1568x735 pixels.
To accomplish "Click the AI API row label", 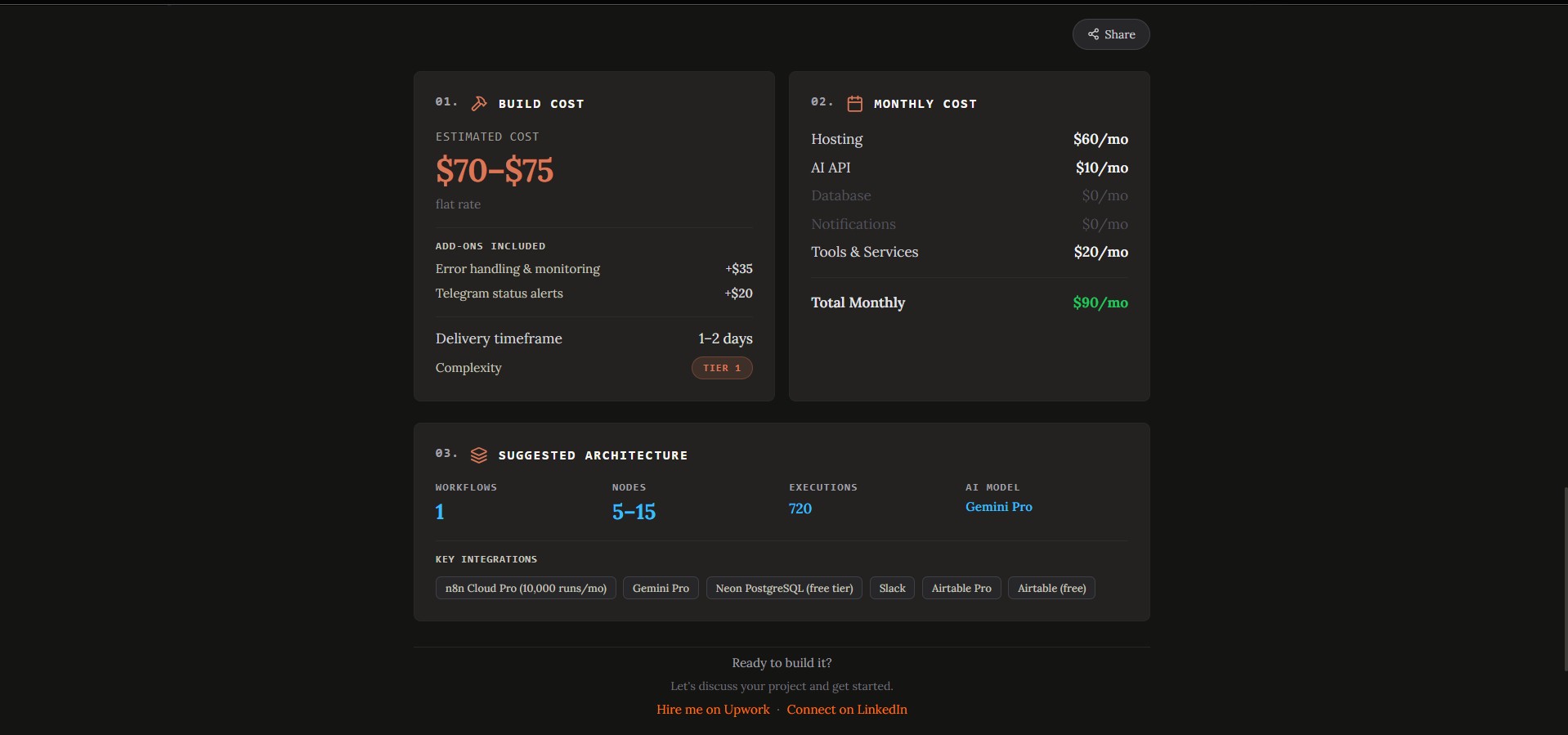I will coord(831,168).
